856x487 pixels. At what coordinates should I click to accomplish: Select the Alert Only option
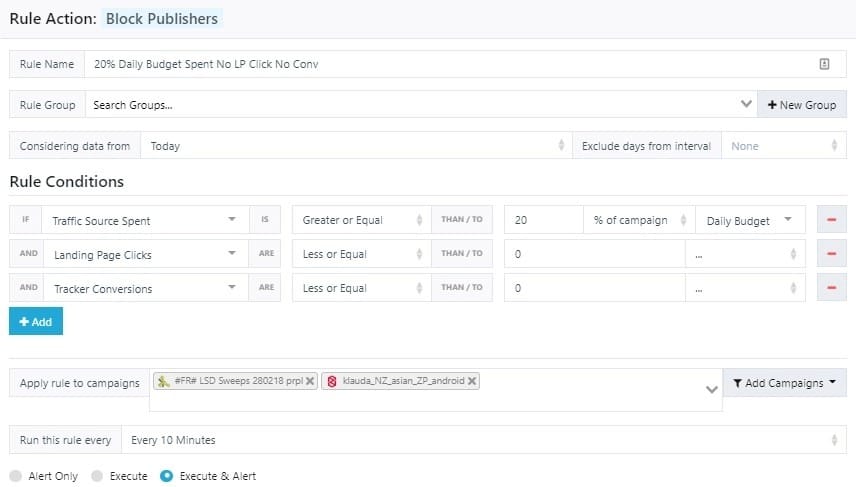pyautogui.click(x=16, y=476)
